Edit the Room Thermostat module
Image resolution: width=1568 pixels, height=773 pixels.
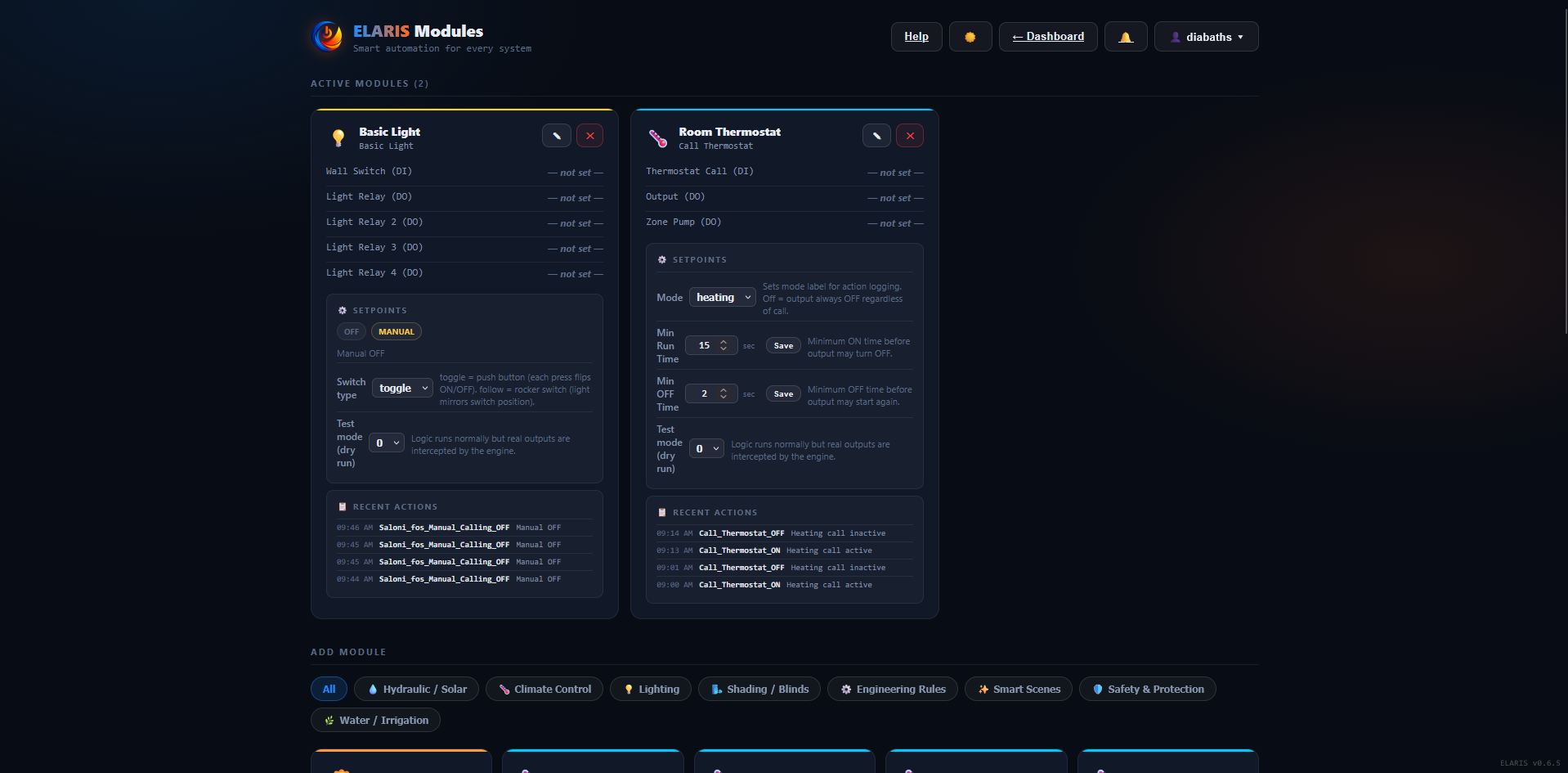click(x=876, y=136)
